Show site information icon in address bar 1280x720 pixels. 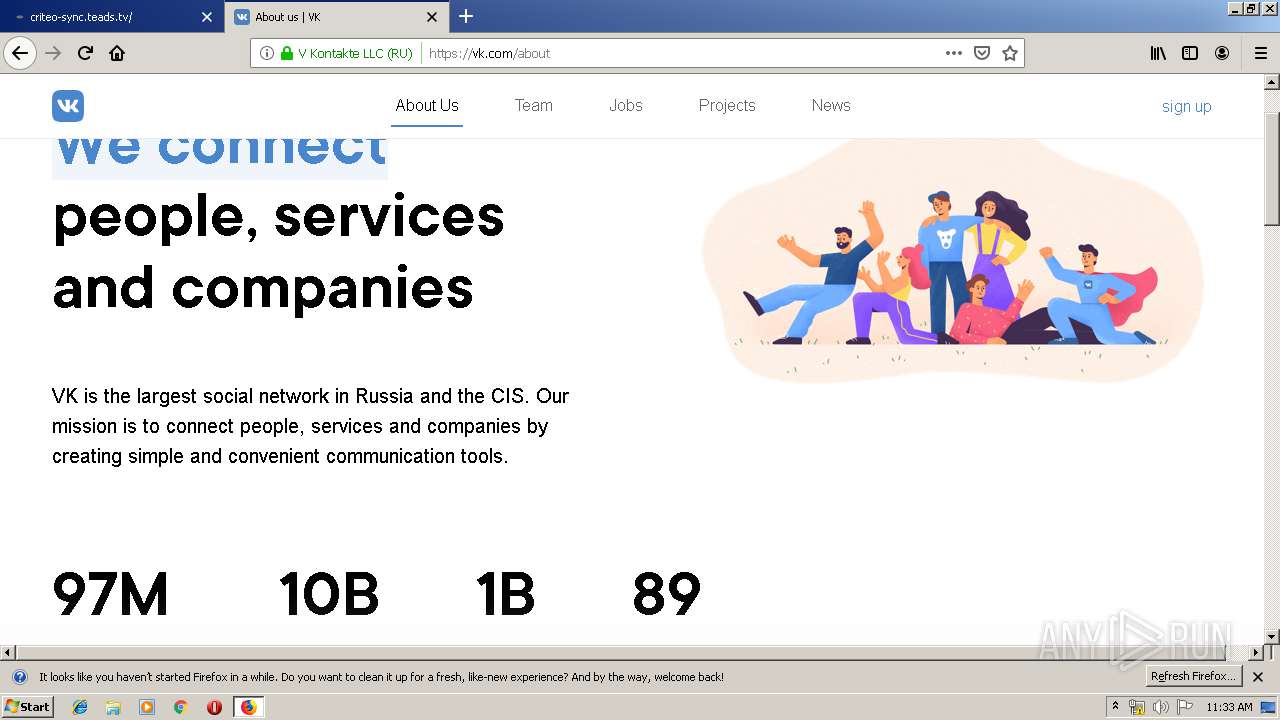coord(266,53)
